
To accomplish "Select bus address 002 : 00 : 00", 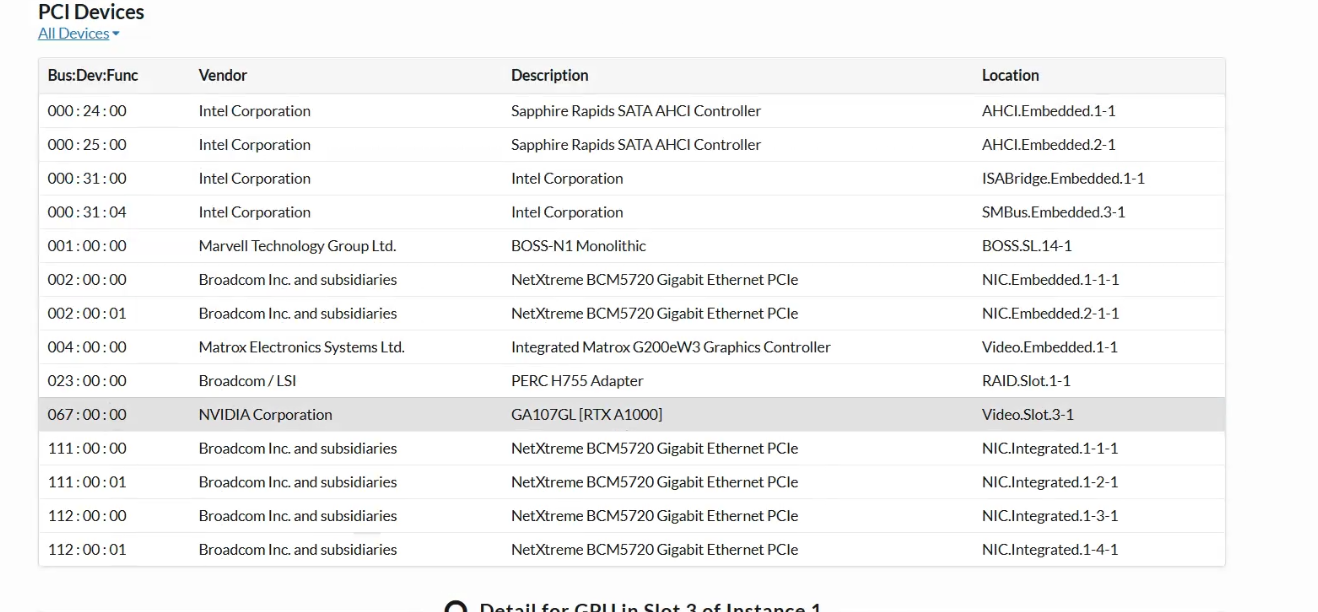I will [x=87, y=280].
